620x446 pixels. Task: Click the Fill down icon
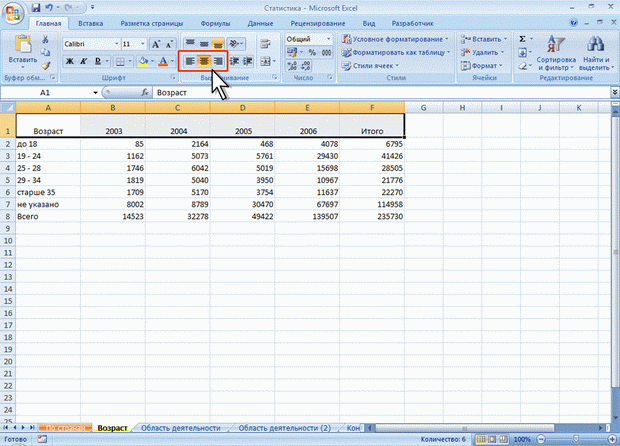(x=522, y=52)
